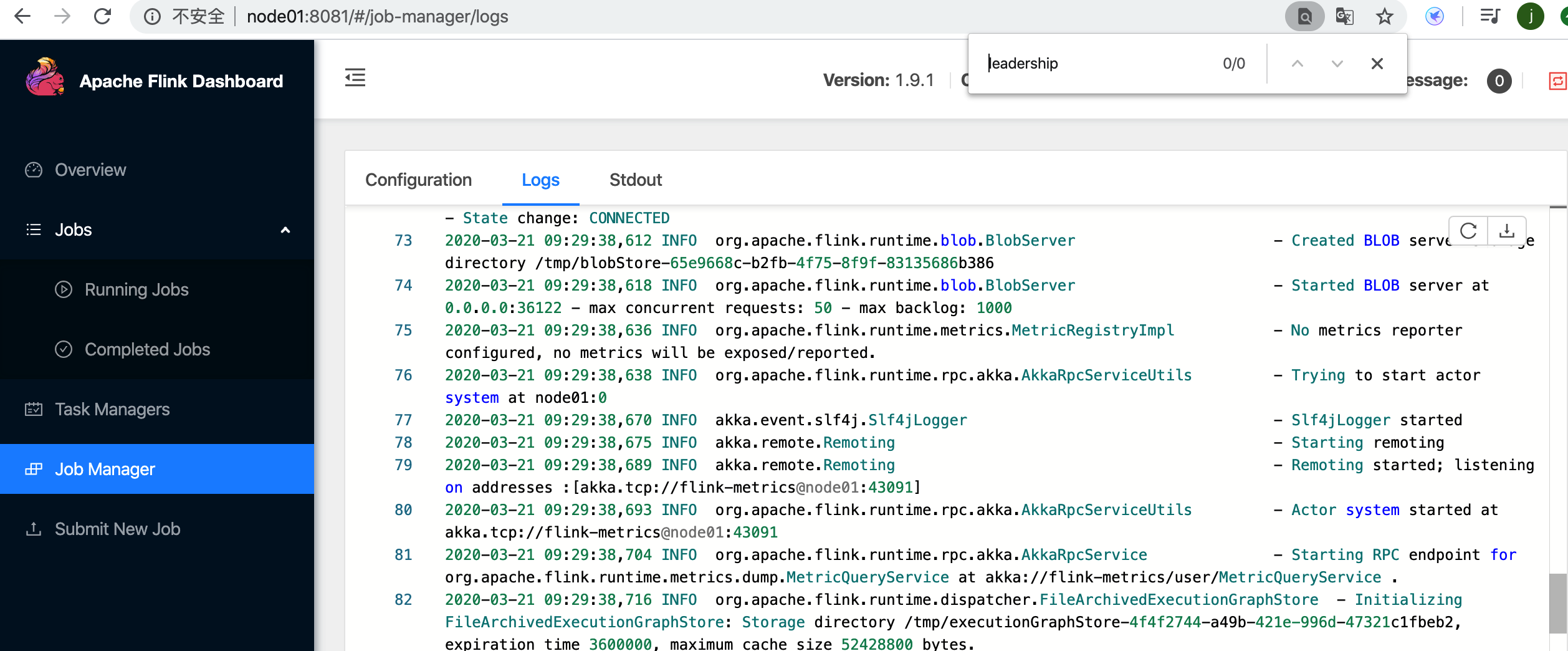Click the log vertical scrollbar thumb
Image resolution: width=1568 pixels, height=651 pixels.
pyautogui.click(x=1558, y=604)
